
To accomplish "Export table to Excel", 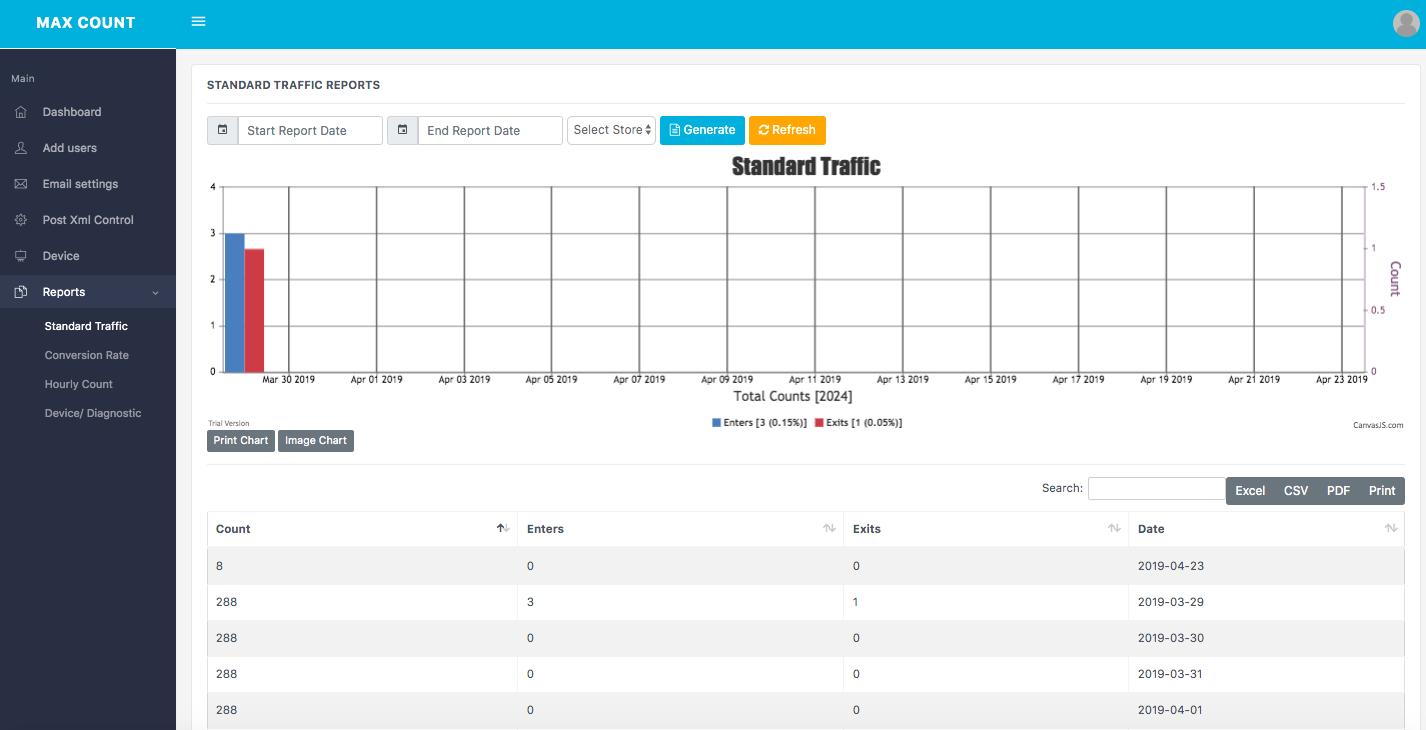I will 1250,491.
